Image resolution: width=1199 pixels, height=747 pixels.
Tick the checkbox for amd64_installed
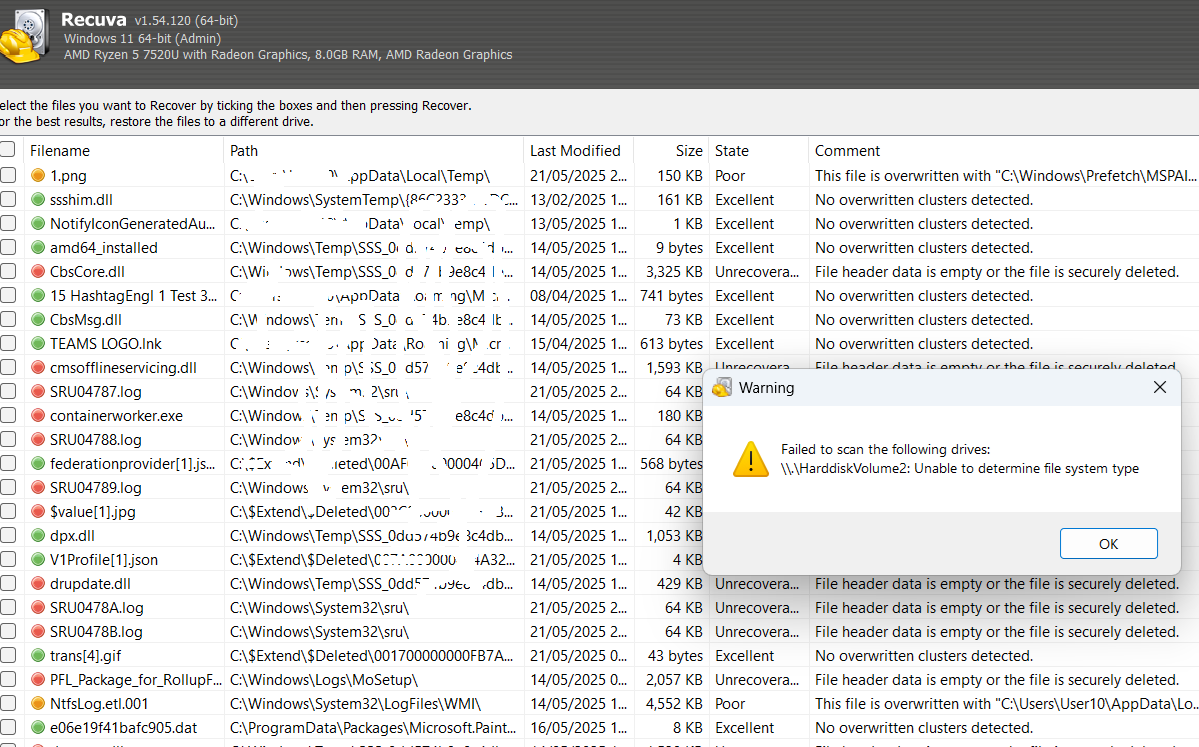[8, 247]
